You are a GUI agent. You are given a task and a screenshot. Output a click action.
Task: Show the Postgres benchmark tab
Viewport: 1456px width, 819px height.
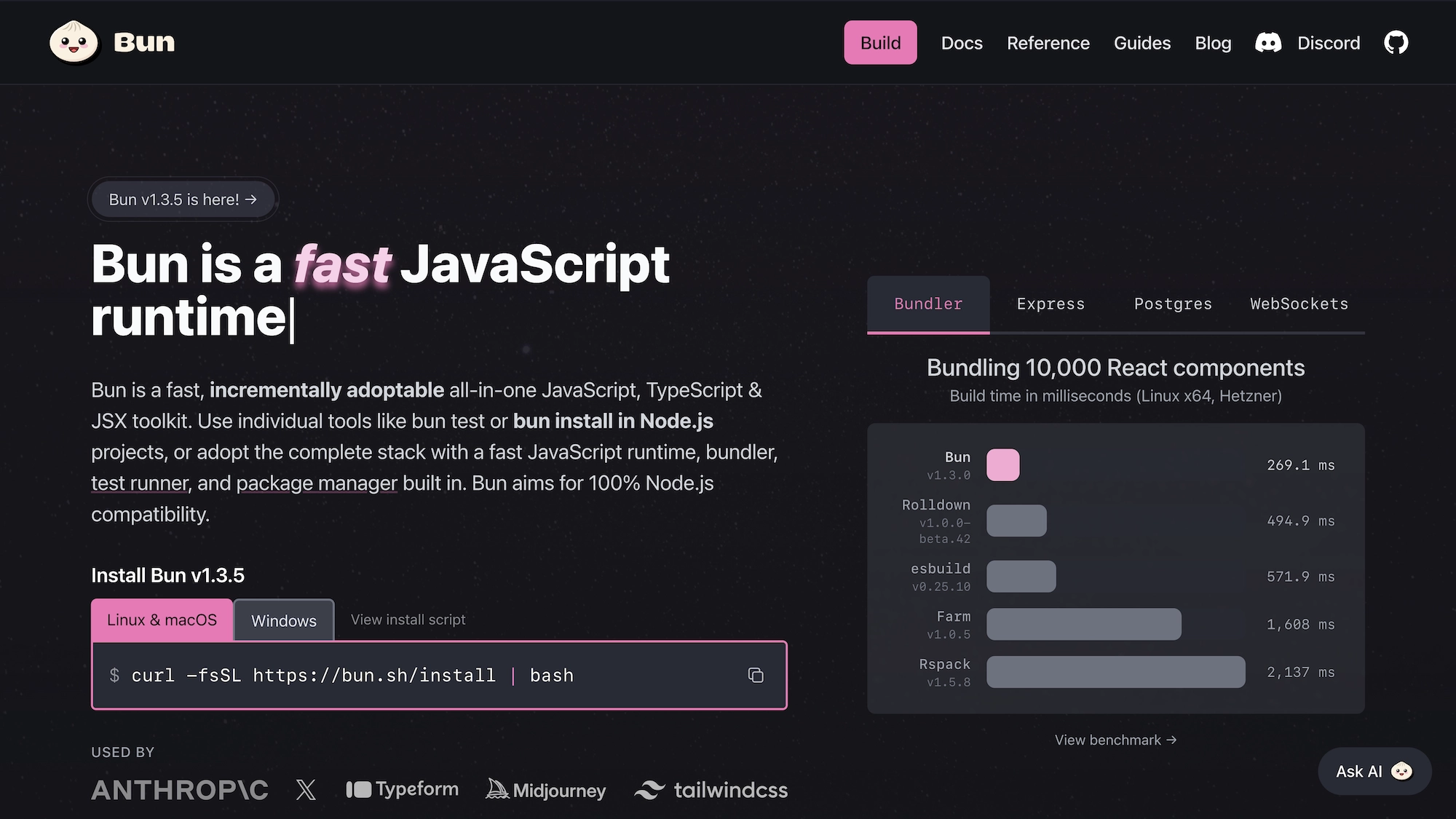coord(1173,304)
